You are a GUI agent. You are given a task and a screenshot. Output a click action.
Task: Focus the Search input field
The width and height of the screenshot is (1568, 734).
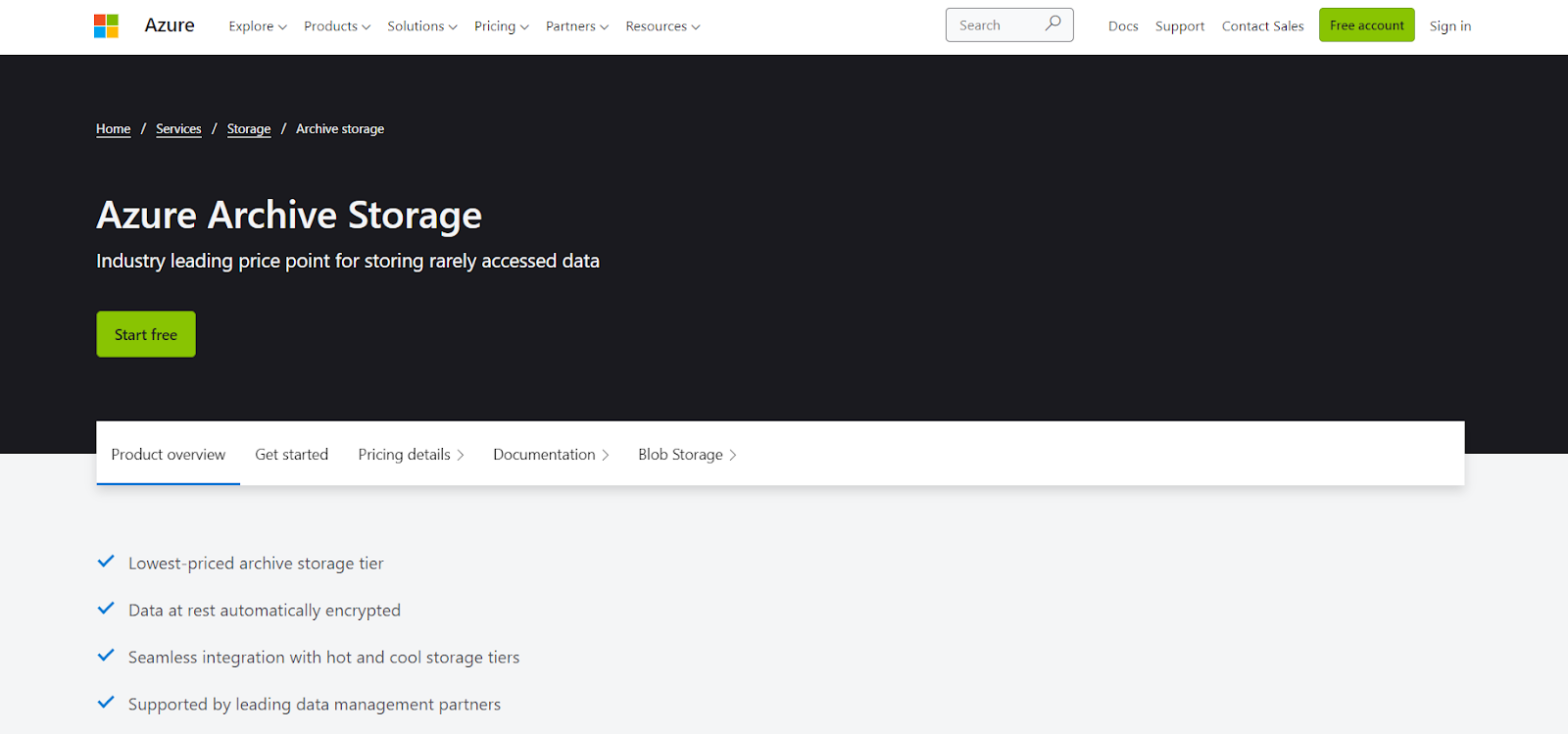click(1009, 25)
